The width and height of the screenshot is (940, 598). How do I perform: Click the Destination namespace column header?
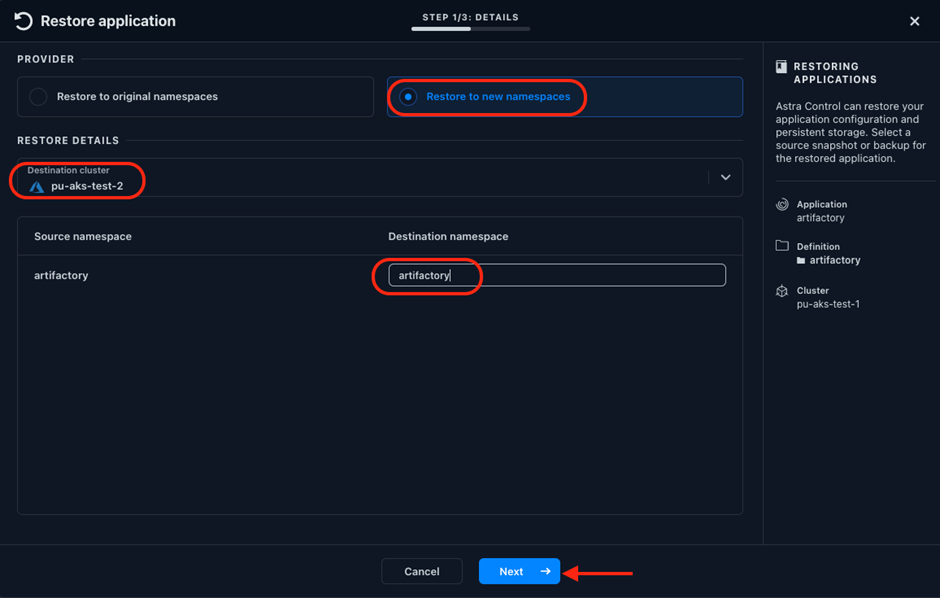click(x=448, y=236)
